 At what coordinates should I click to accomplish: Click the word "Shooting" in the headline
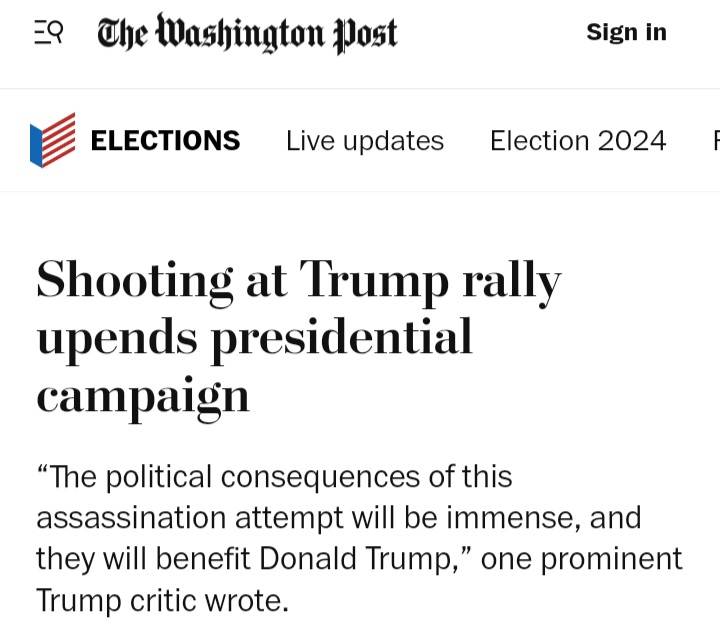pos(136,281)
